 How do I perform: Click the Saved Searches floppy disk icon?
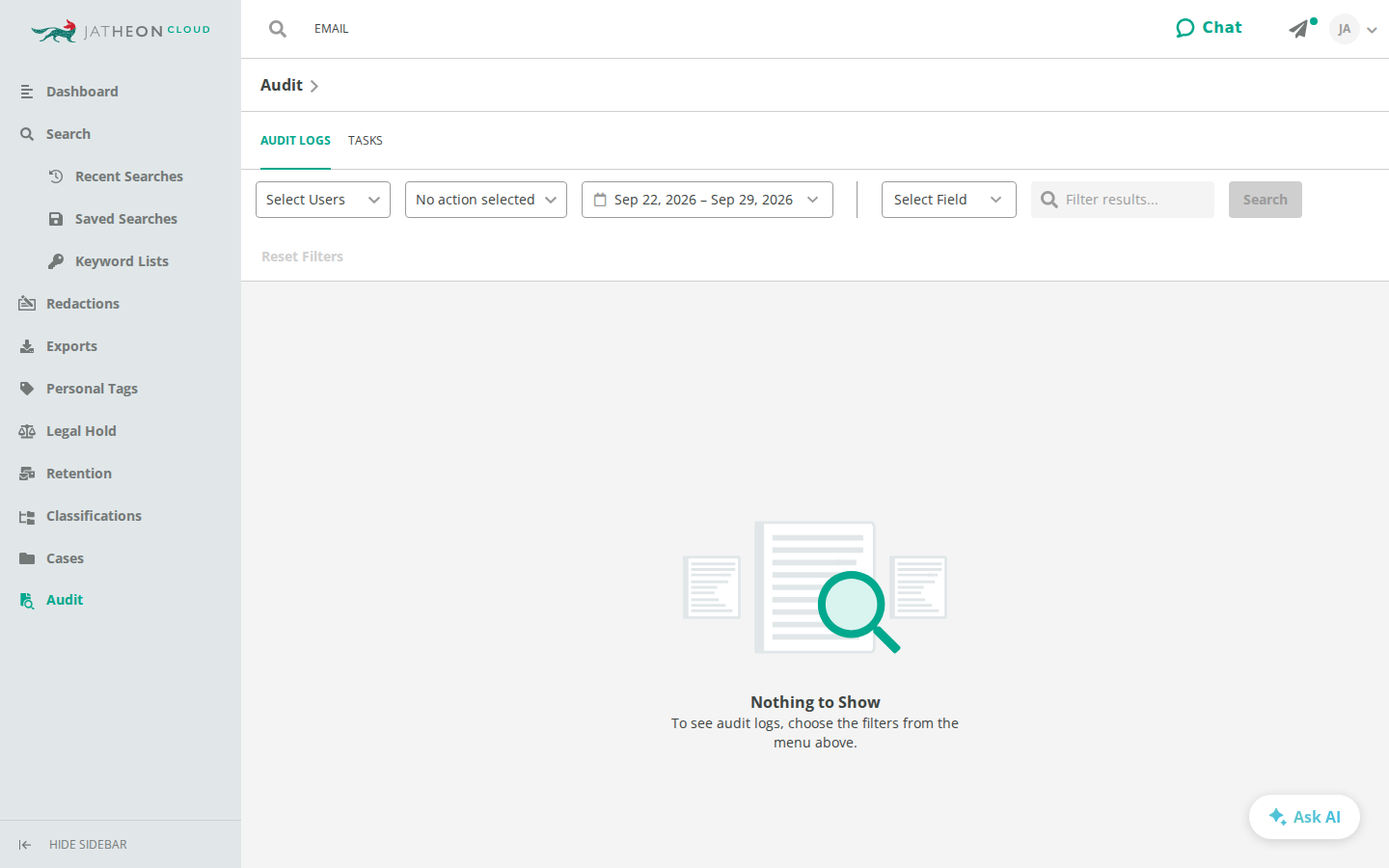56,219
